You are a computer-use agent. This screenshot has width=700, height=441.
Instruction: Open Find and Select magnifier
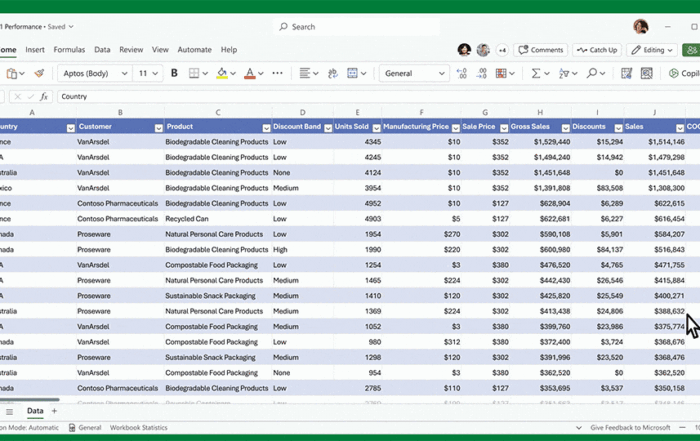coord(592,73)
